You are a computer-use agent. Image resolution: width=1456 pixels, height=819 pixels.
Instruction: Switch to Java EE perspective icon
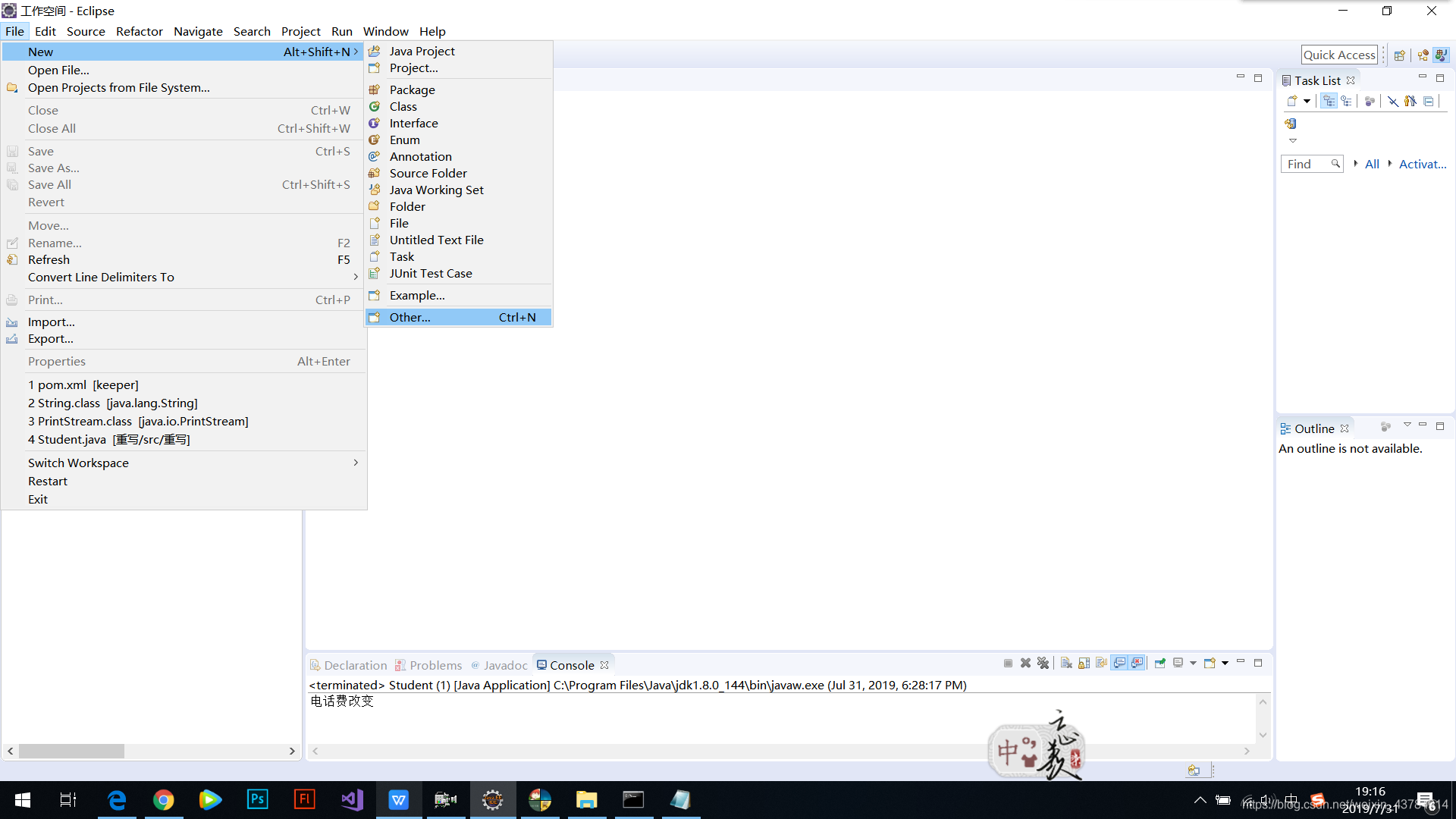[1423, 55]
